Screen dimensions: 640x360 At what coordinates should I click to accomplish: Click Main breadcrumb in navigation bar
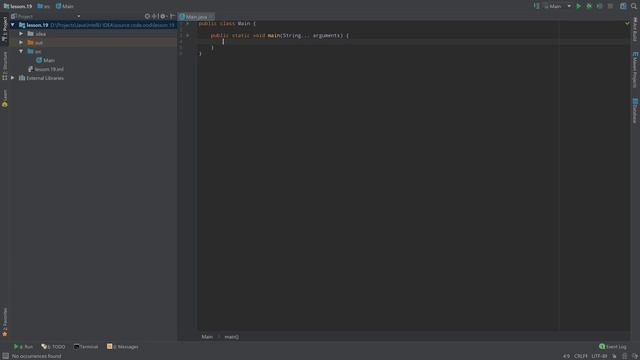point(65,6)
